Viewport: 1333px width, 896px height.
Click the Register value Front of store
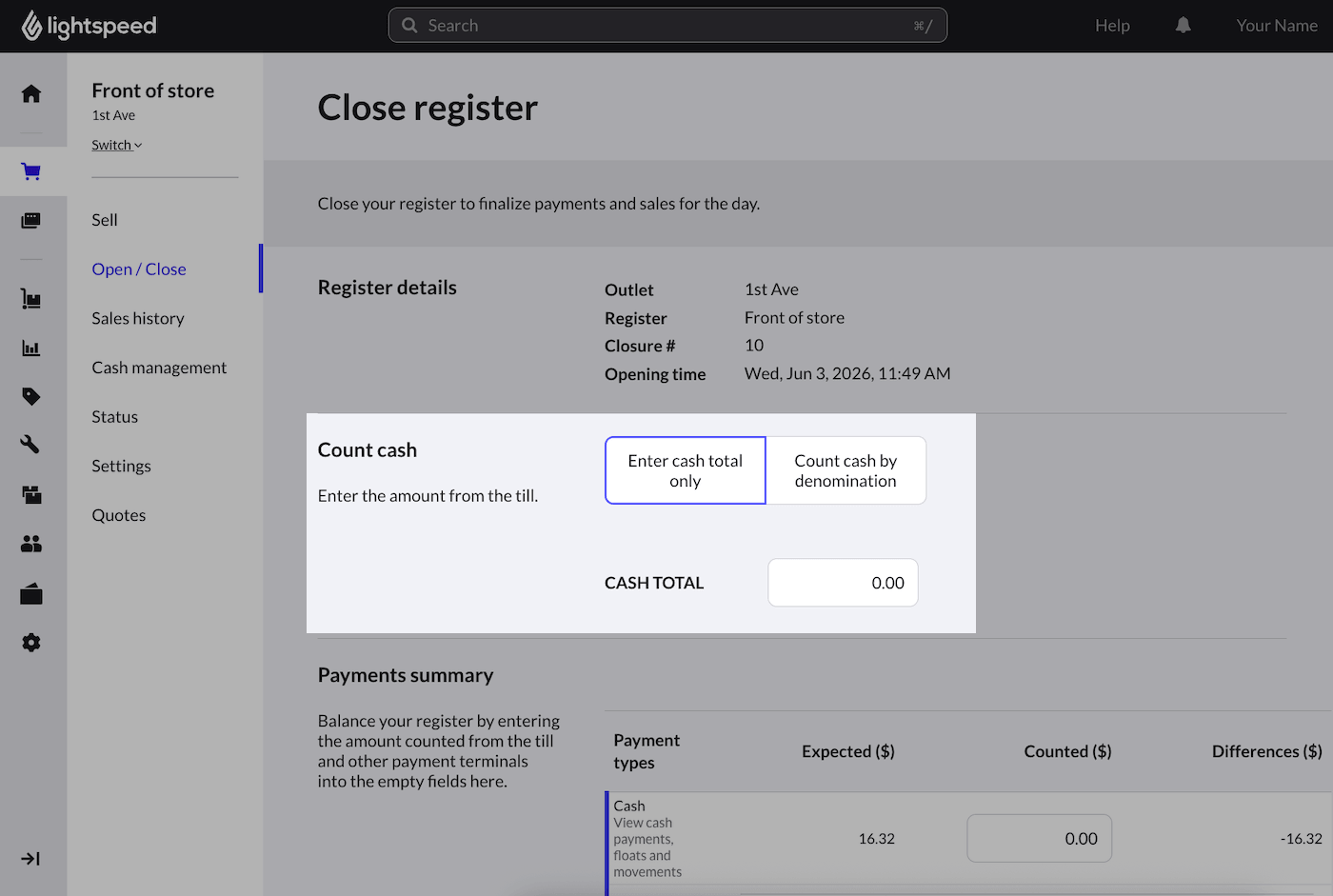pos(794,318)
